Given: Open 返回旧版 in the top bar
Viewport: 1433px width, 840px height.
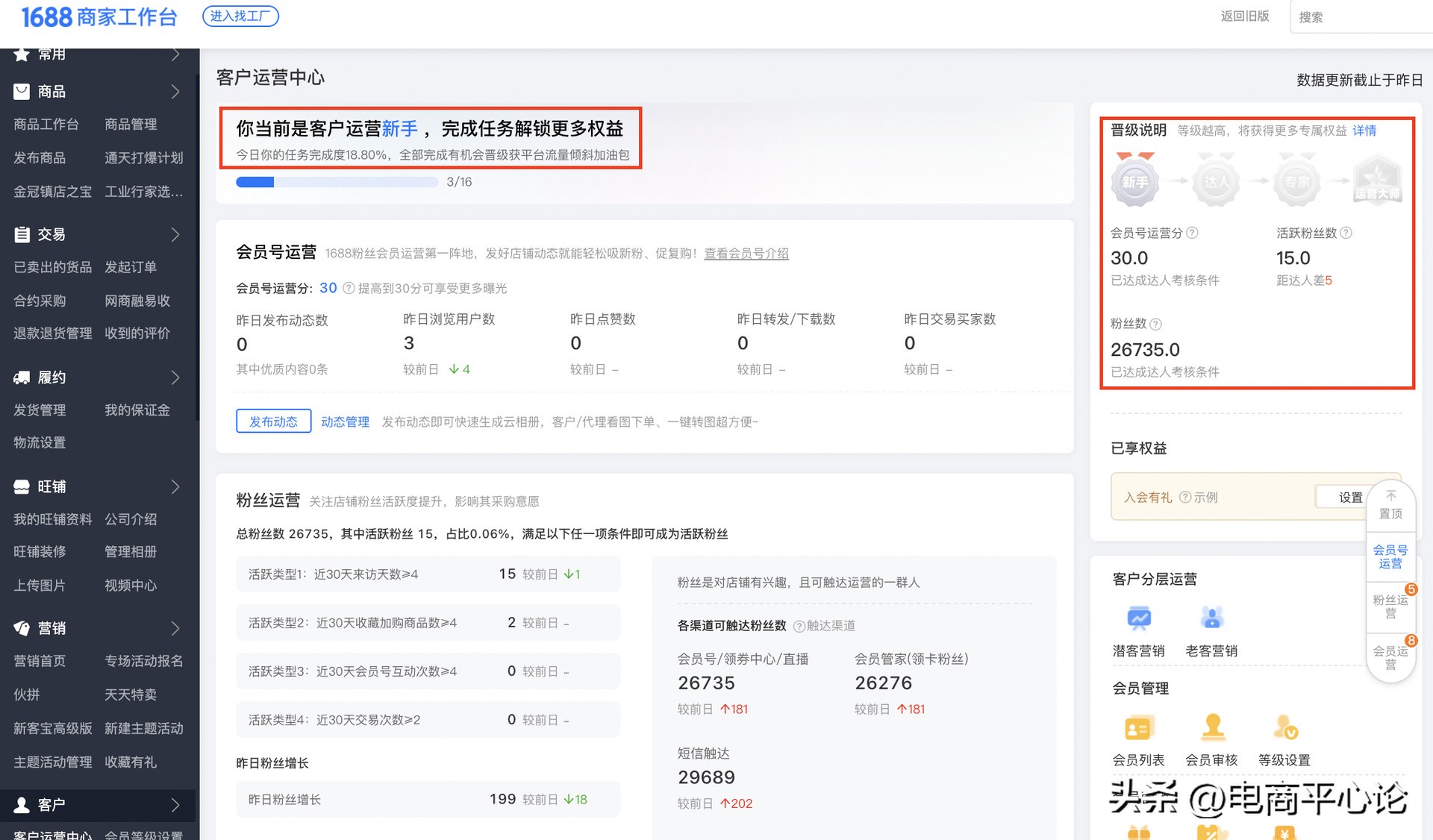Looking at the screenshot, I should tap(1245, 16).
